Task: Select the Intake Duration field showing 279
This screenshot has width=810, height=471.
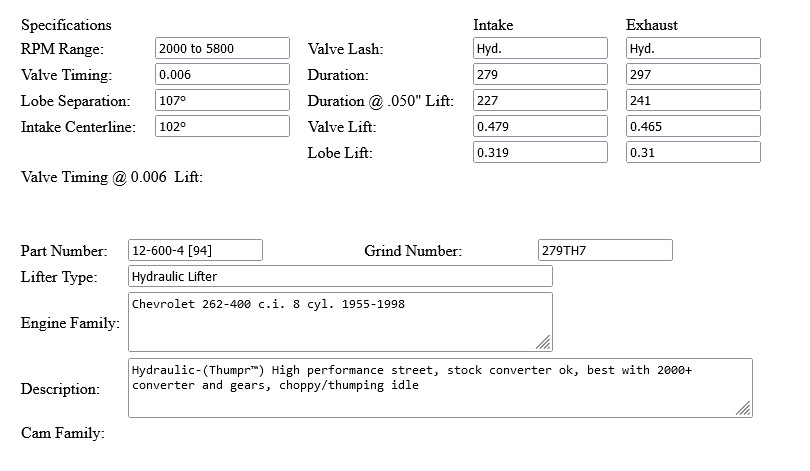Action: pos(540,74)
